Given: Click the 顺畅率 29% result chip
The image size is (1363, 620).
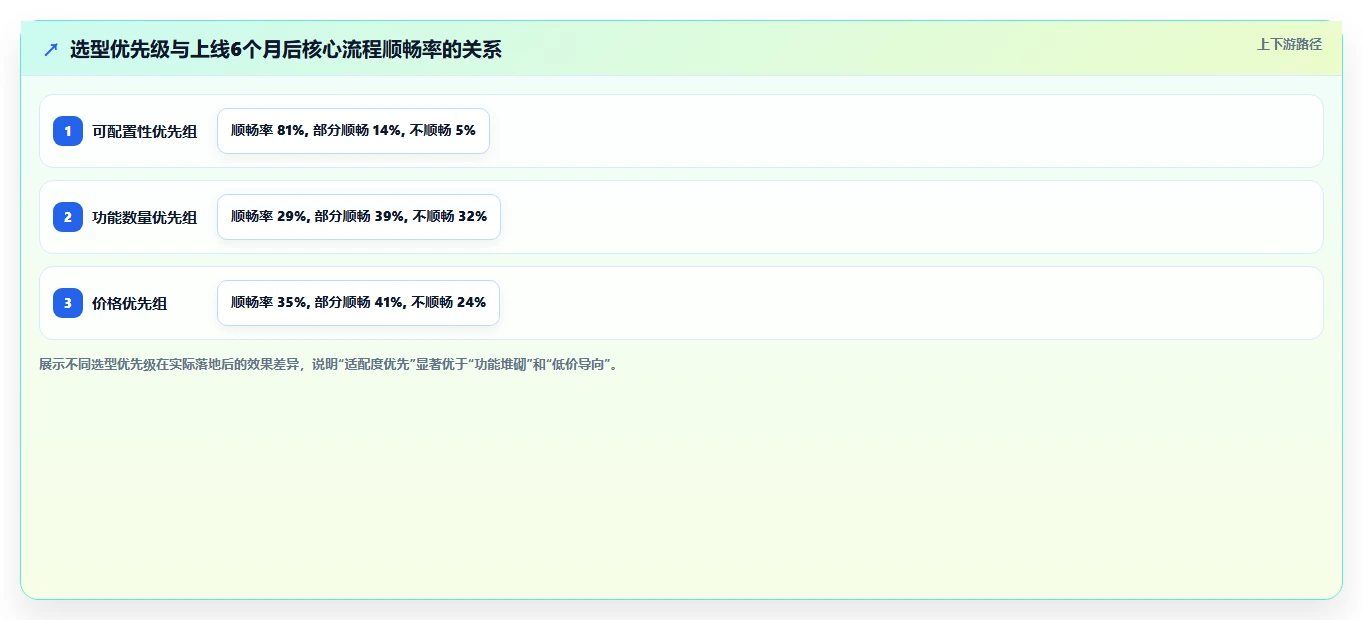Looking at the screenshot, I should tap(359, 217).
